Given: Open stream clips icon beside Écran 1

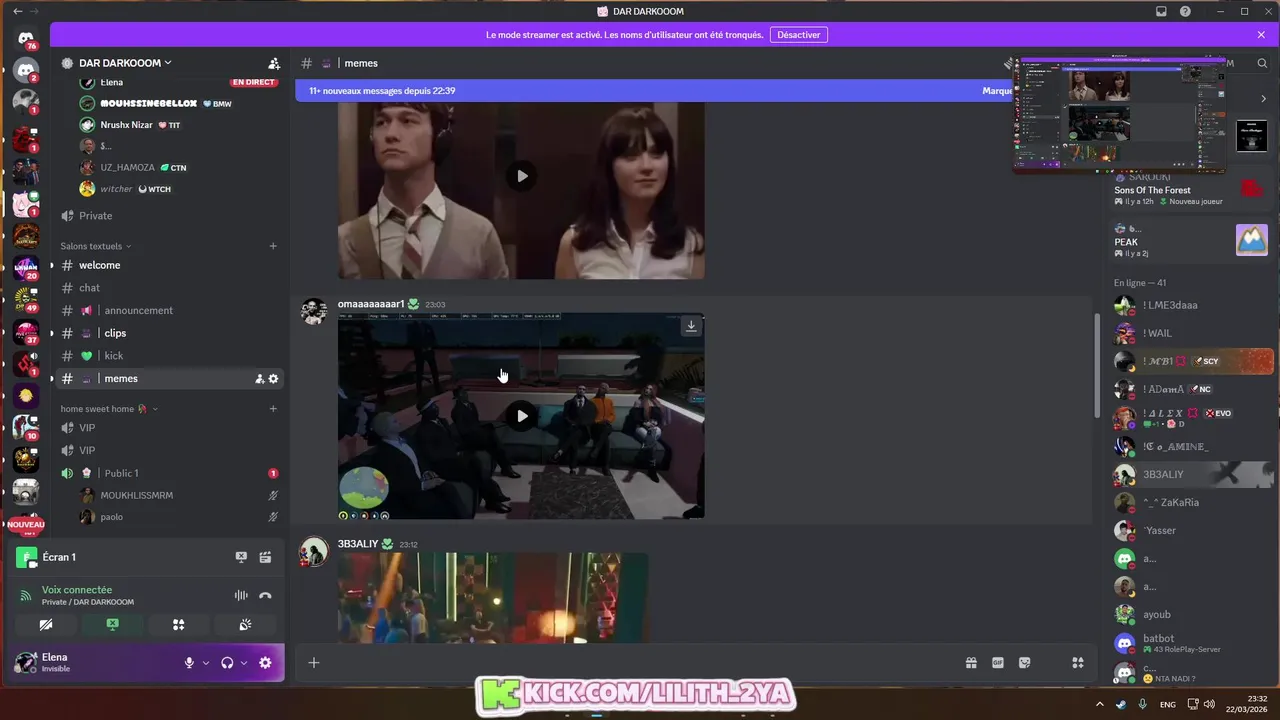Looking at the screenshot, I should tap(265, 557).
